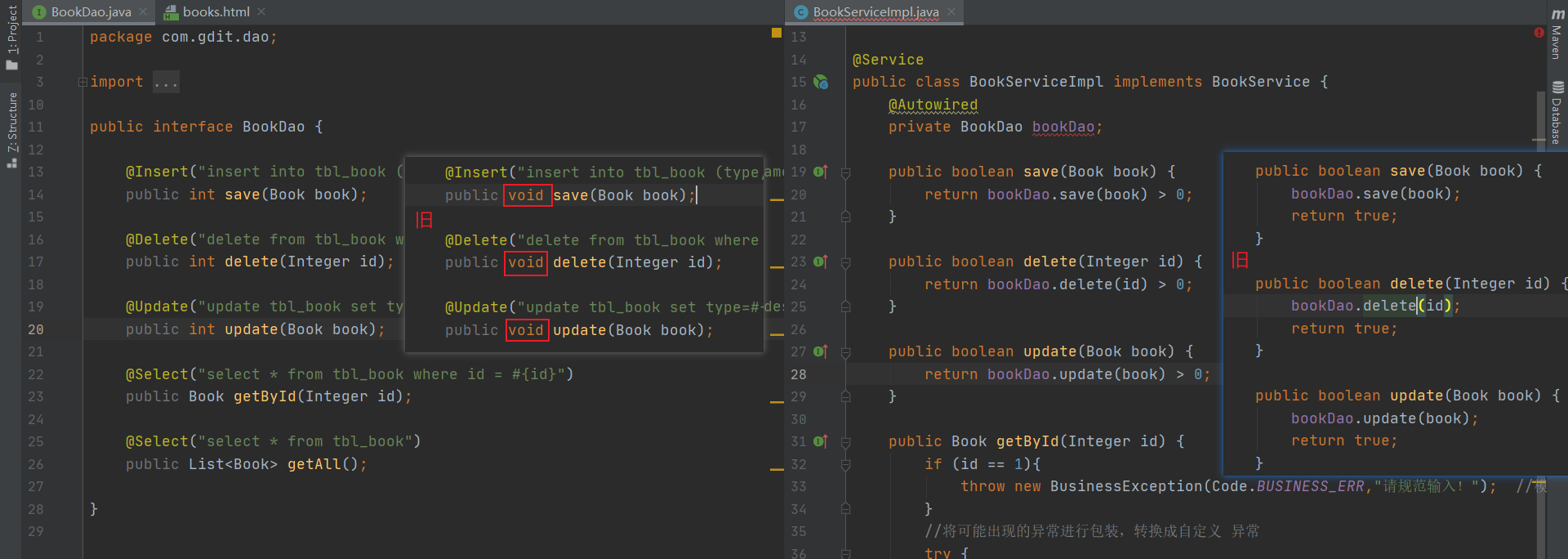Click the @Autowired annotation on line 16

pyautogui.click(x=933, y=105)
